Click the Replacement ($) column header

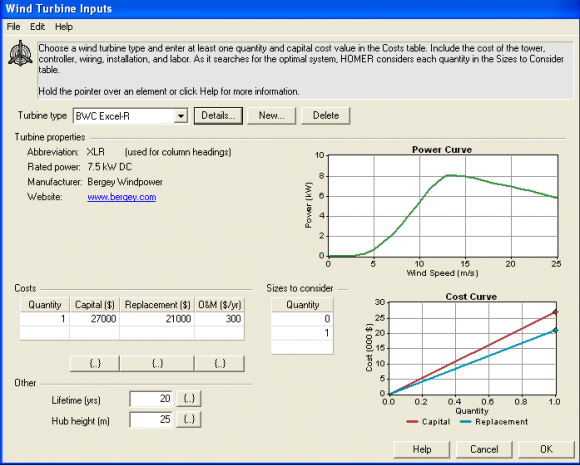click(157, 305)
